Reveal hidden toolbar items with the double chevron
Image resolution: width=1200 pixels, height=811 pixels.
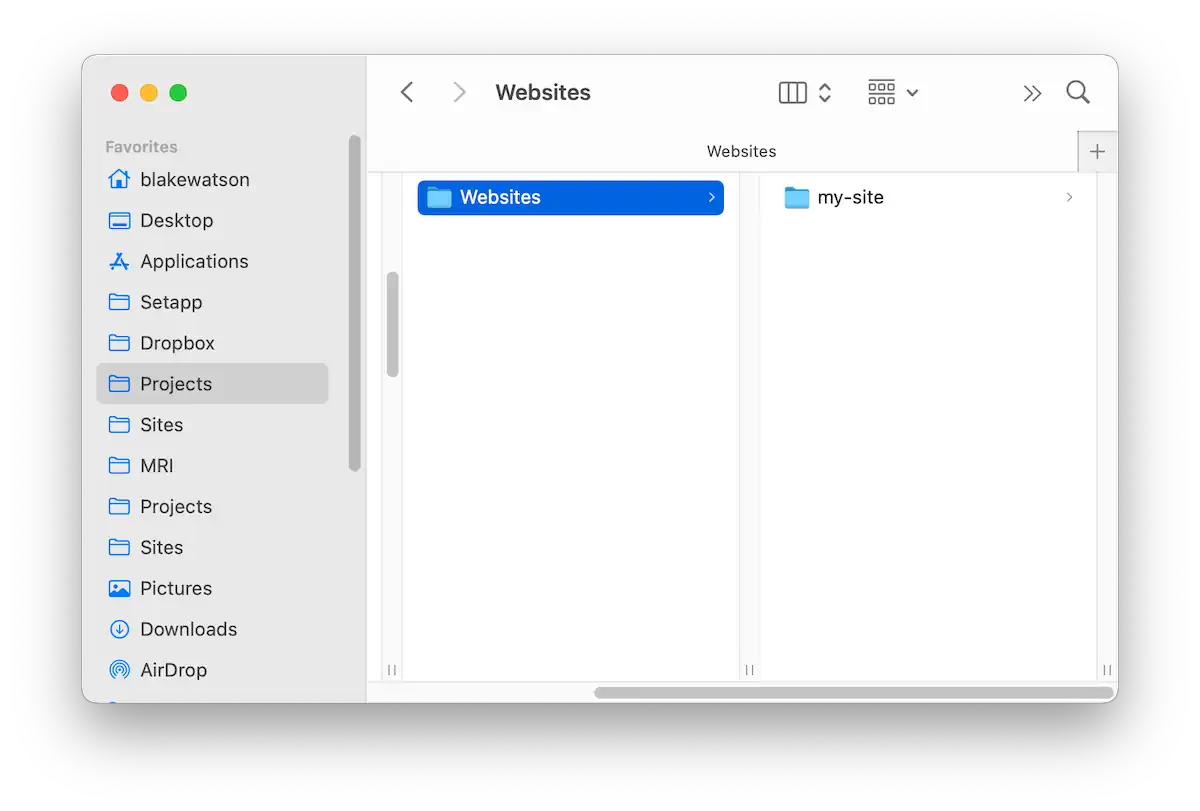(1032, 92)
